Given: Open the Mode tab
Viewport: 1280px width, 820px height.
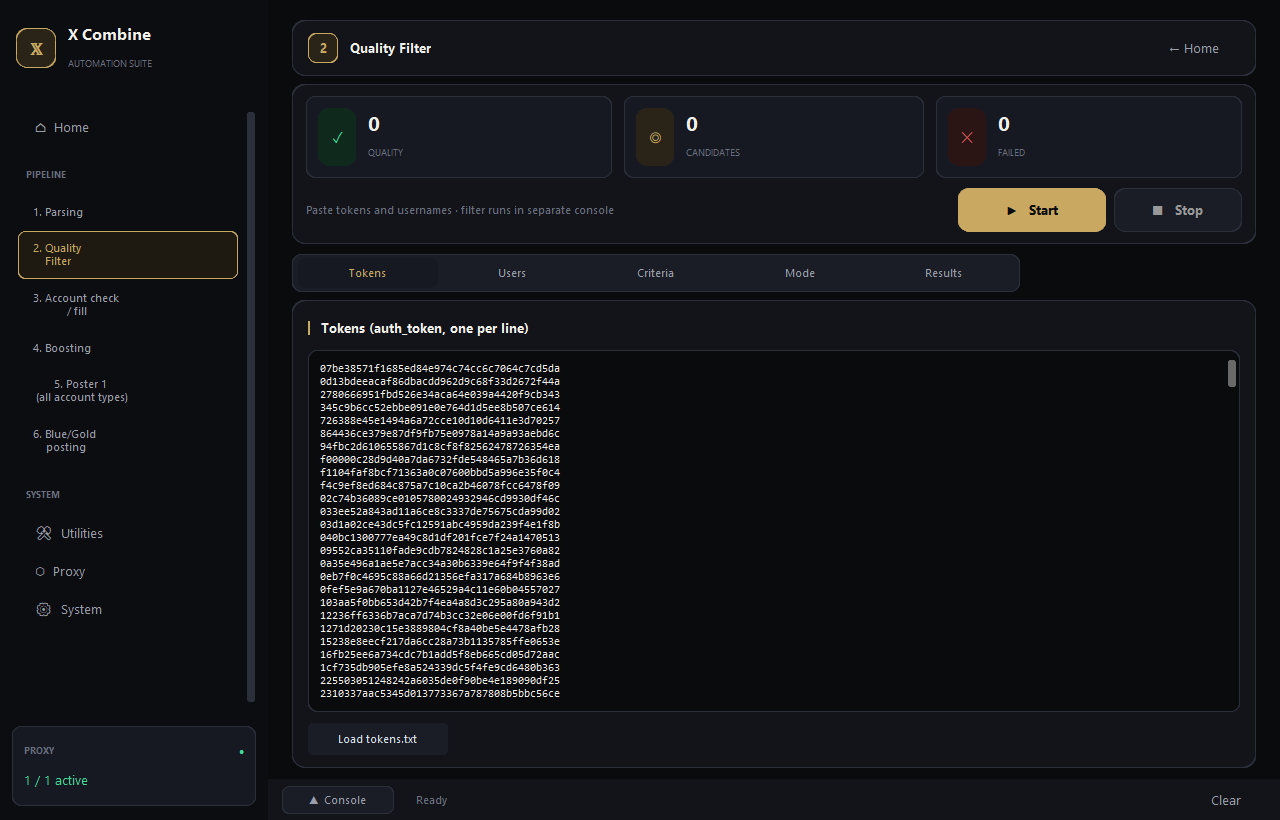Looking at the screenshot, I should pyautogui.click(x=800, y=273).
